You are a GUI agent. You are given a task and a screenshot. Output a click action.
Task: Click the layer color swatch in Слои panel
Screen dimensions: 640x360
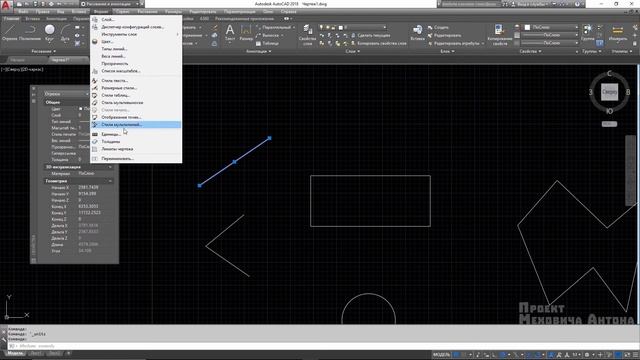click(x=340, y=27)
